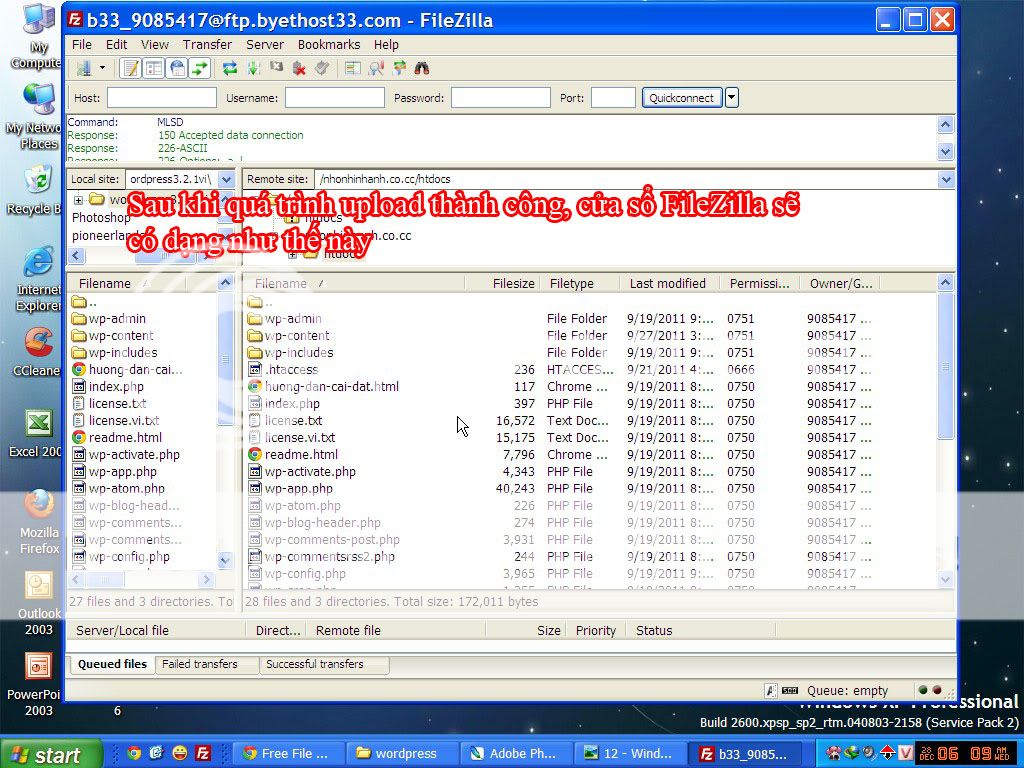
Task: Open the Edit menu
Action: 116,44
